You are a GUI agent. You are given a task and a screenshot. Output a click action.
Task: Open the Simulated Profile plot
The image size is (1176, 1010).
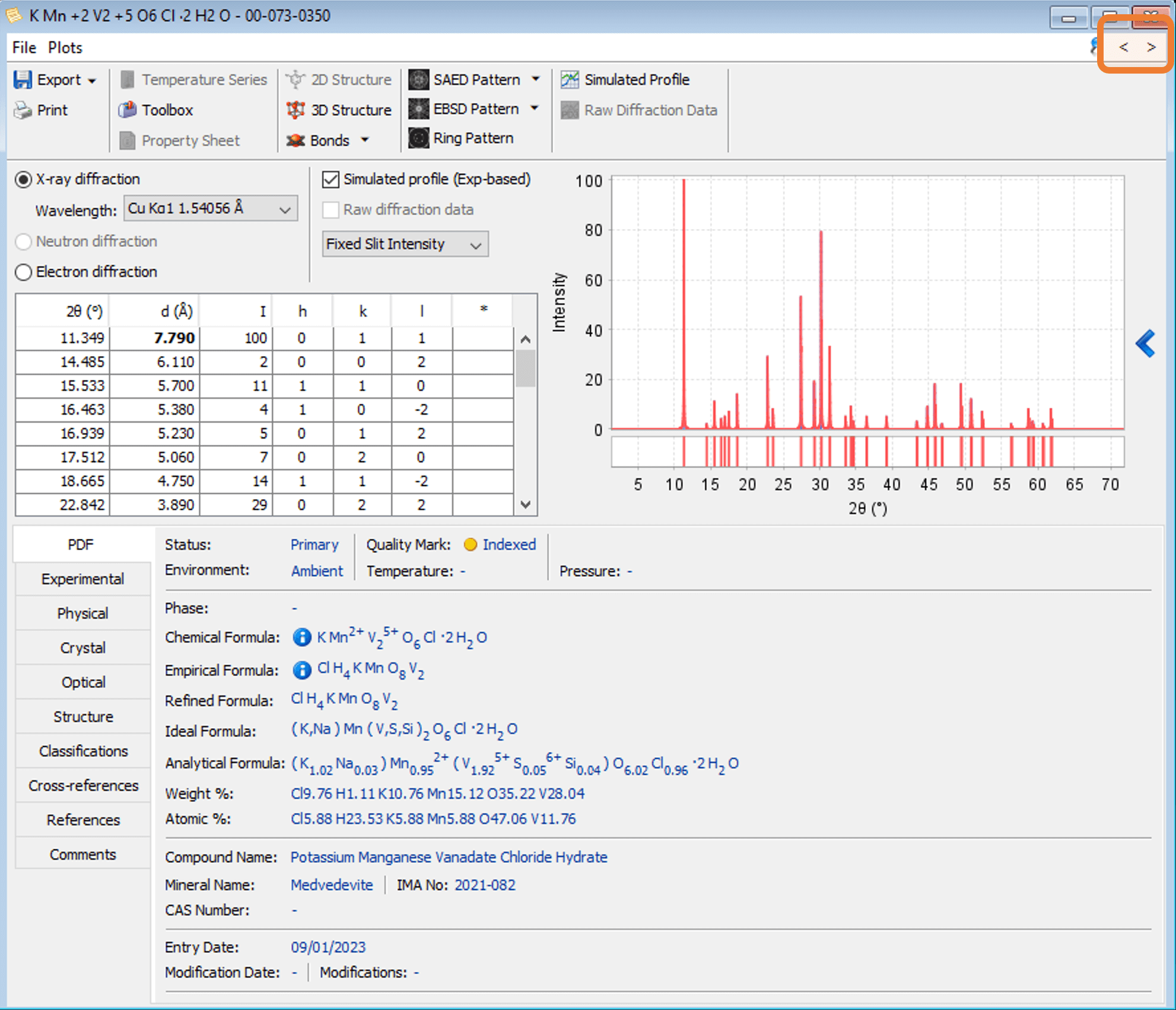(625, 80)
